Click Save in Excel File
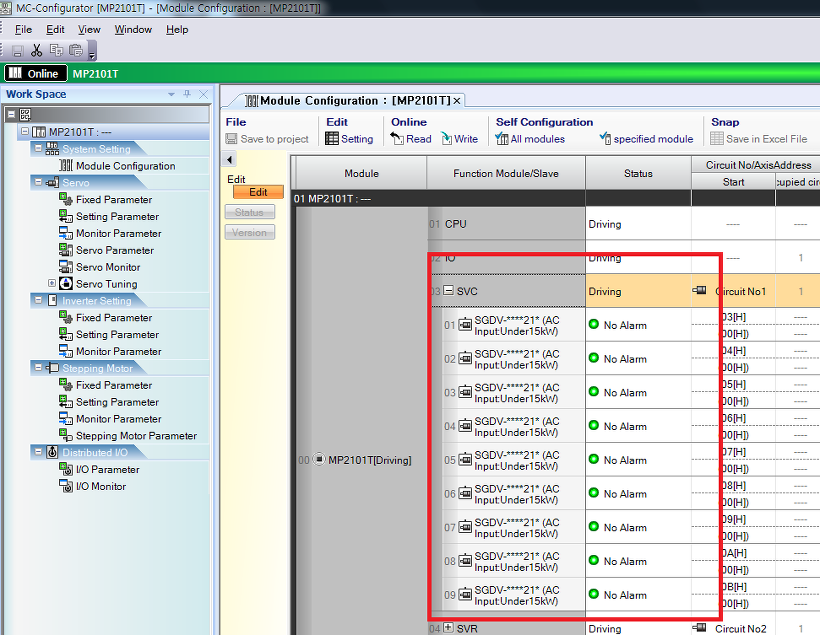 tap(759, 139)
